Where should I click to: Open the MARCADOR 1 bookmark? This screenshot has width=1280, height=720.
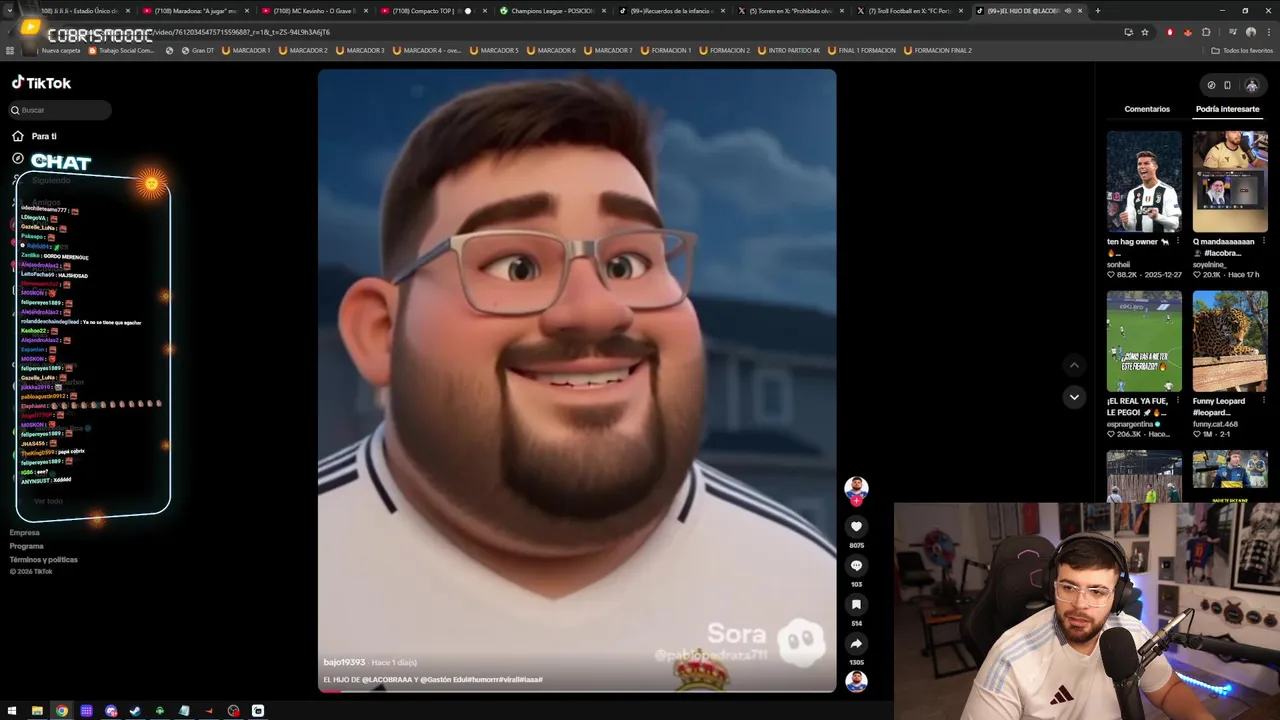[246, 50]
